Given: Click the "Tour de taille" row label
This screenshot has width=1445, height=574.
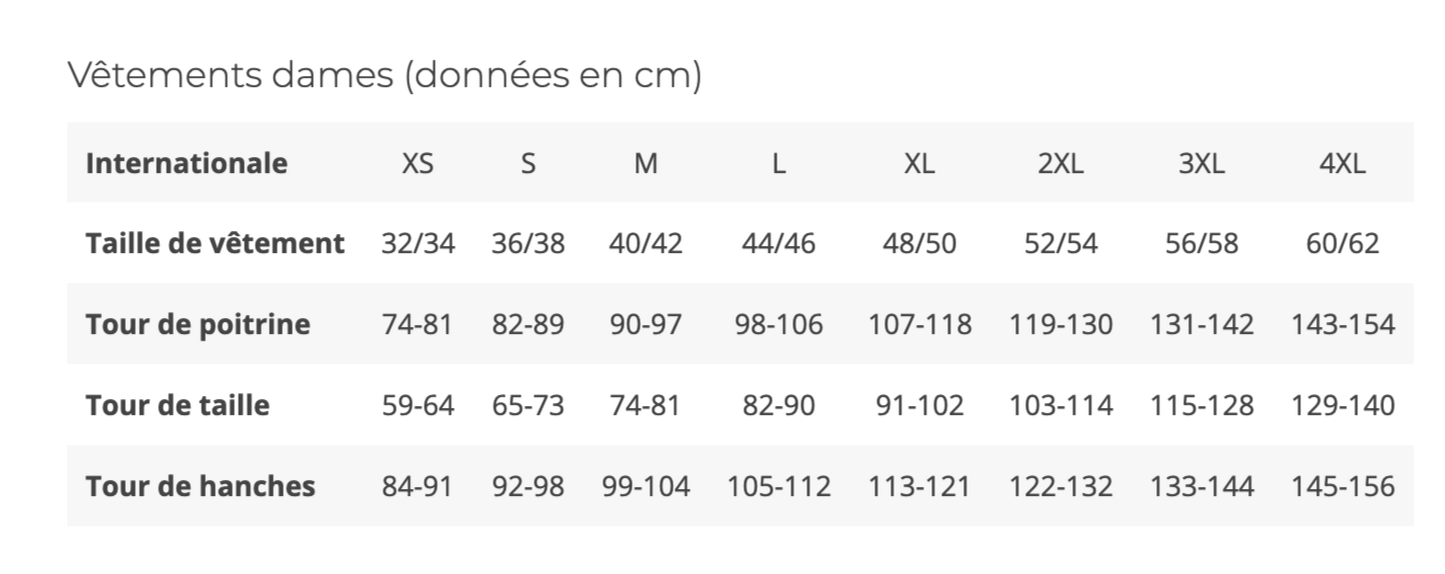Looking at the screenshot, I should coord(177,406).
